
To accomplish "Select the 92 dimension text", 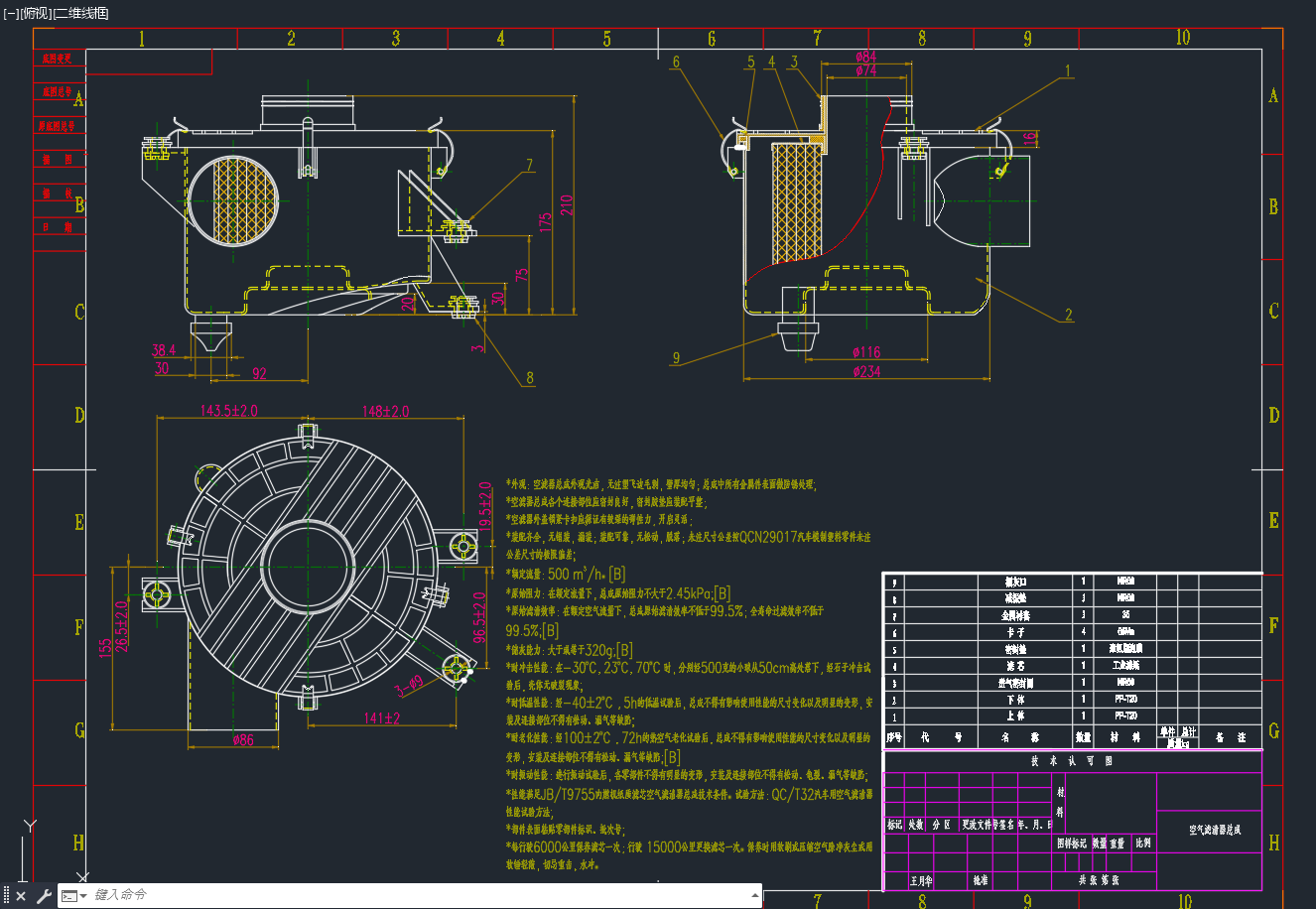I will [259, 374].
